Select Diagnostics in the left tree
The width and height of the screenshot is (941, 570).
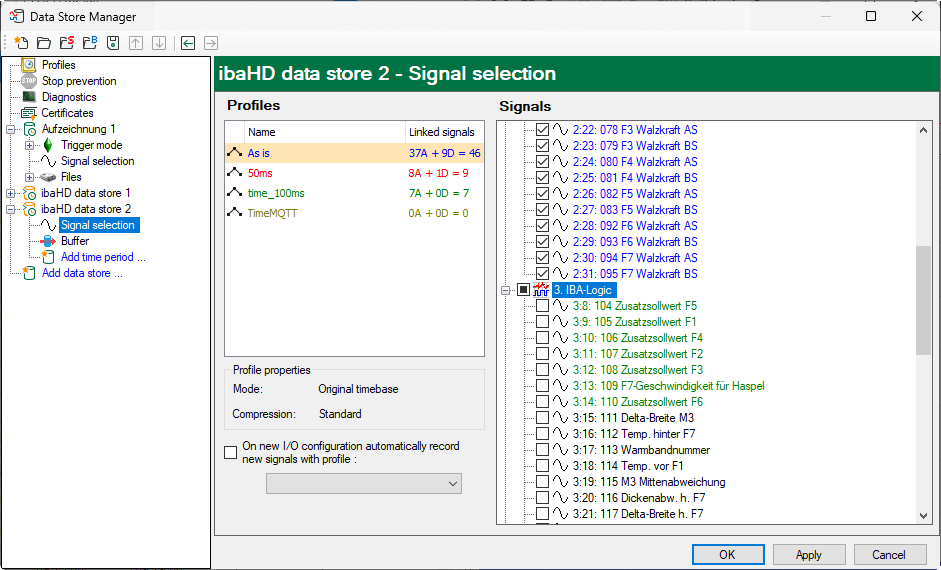(69, 97)
